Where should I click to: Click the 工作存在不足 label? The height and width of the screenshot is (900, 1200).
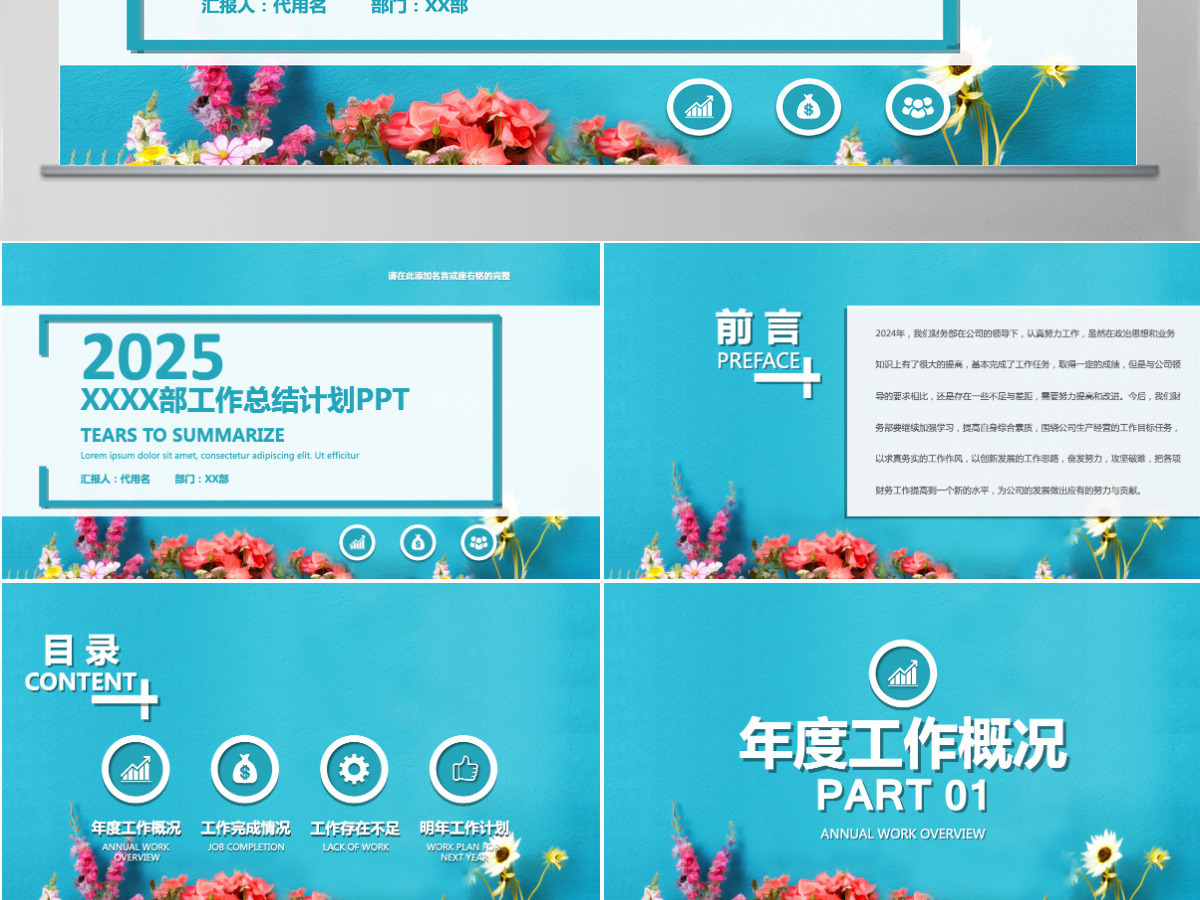click(x=354, y=829)
